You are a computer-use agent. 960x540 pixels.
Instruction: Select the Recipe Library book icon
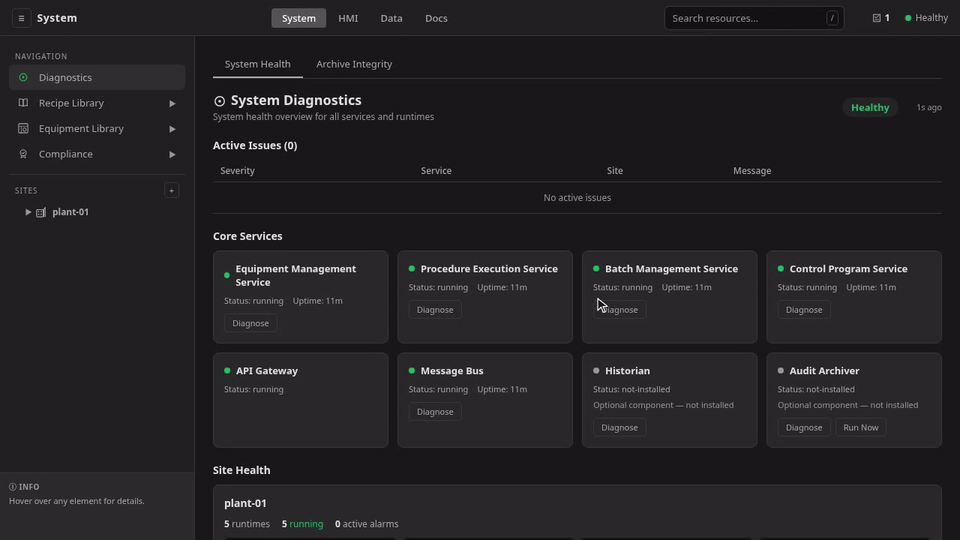pos(23,103)
